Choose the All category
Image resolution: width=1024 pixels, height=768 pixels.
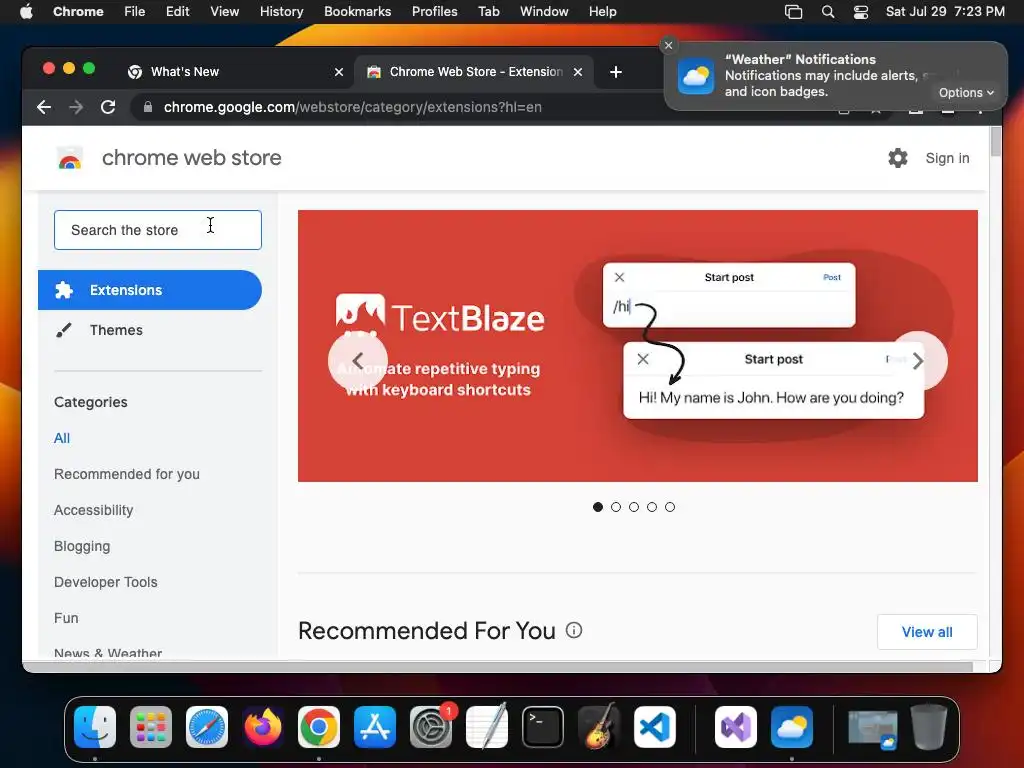(62, 438)
